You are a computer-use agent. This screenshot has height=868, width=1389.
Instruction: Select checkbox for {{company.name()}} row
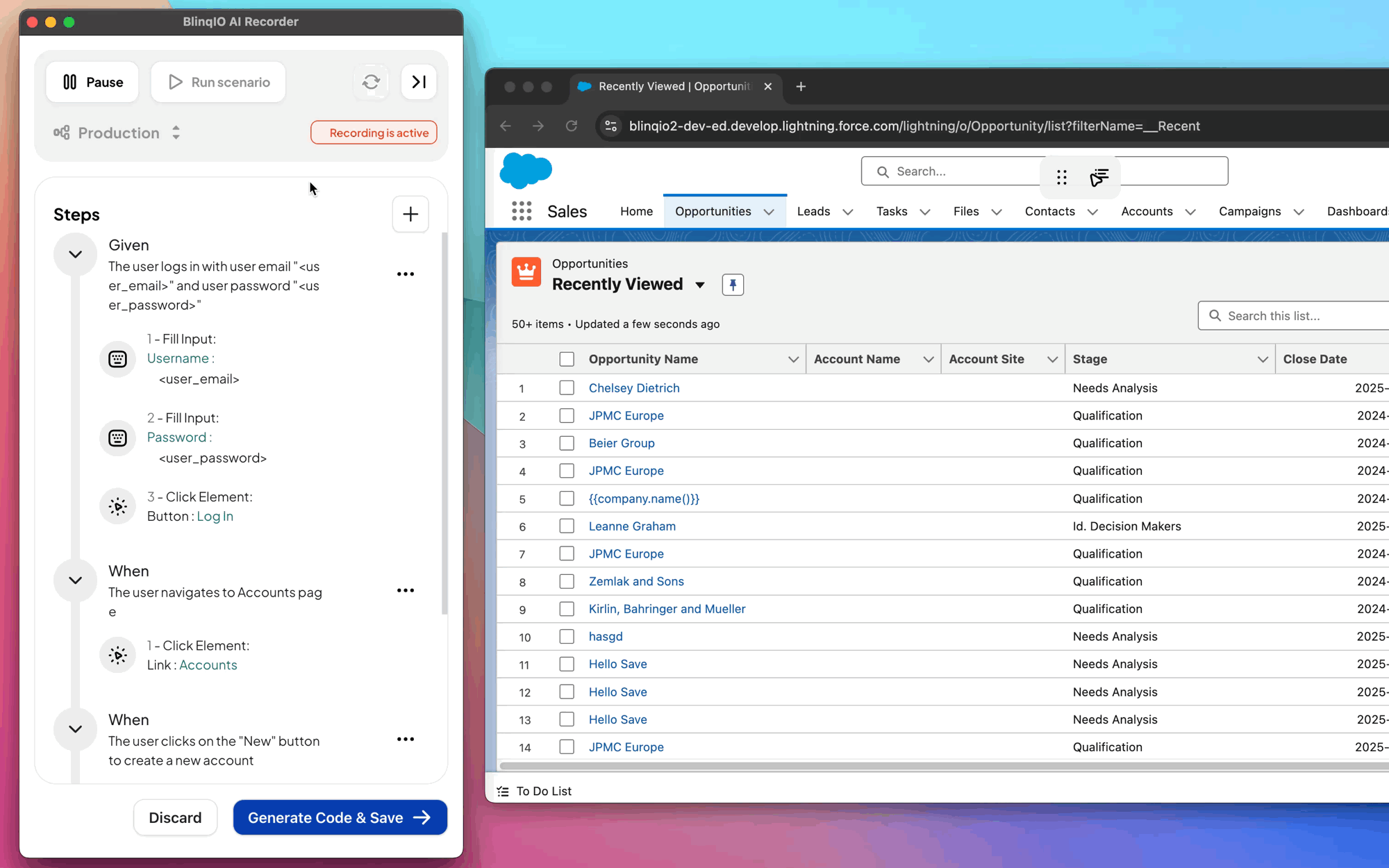(x=567, y=499)
